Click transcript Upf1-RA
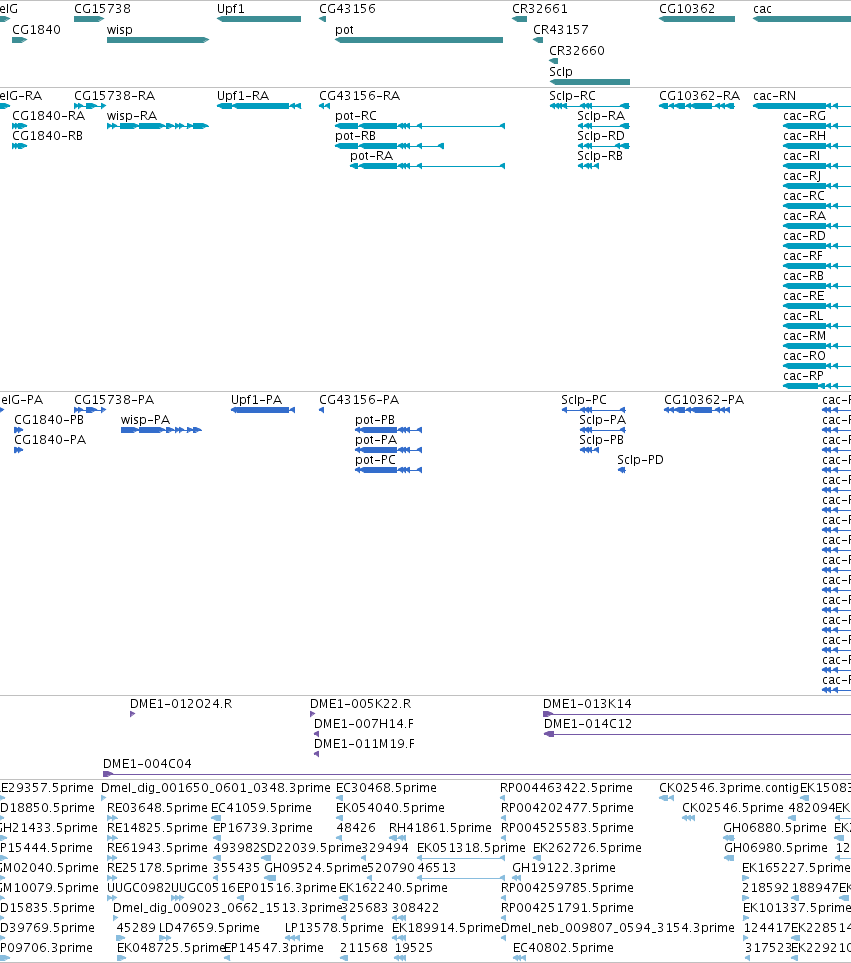851x963 pixels. [259, 106]
